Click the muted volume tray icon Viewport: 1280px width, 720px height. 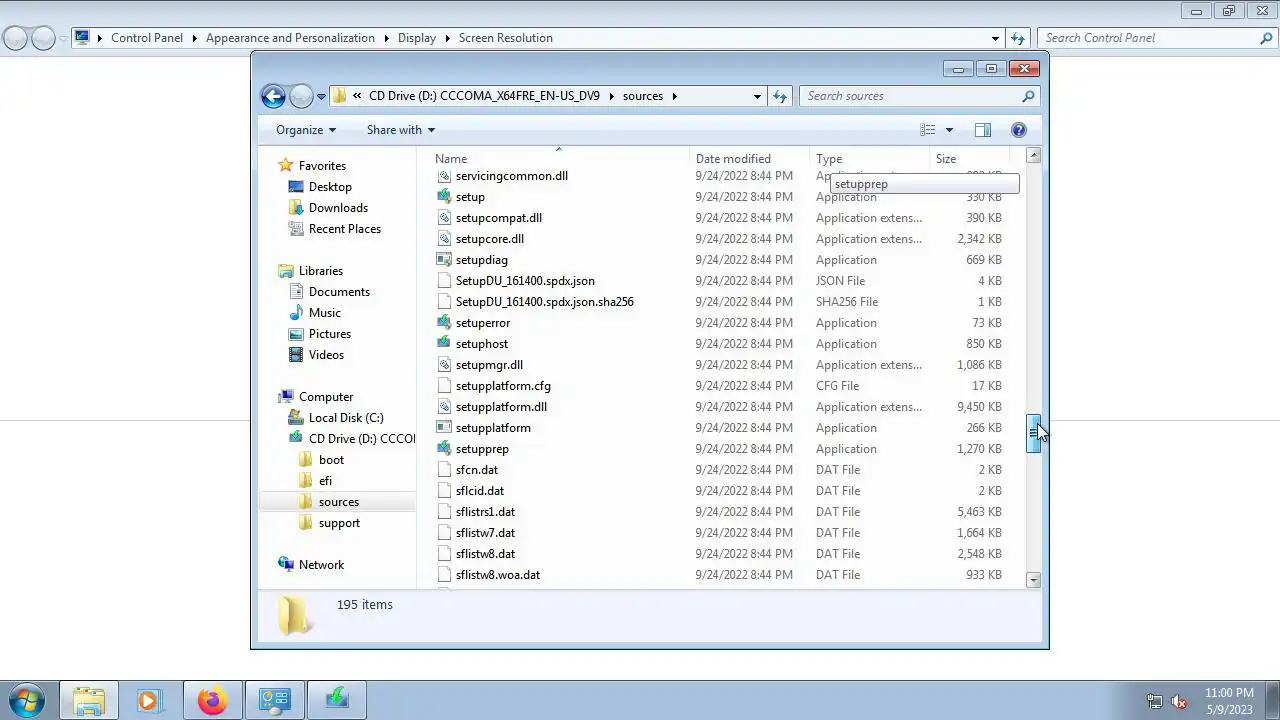[x=1179, y=701]
